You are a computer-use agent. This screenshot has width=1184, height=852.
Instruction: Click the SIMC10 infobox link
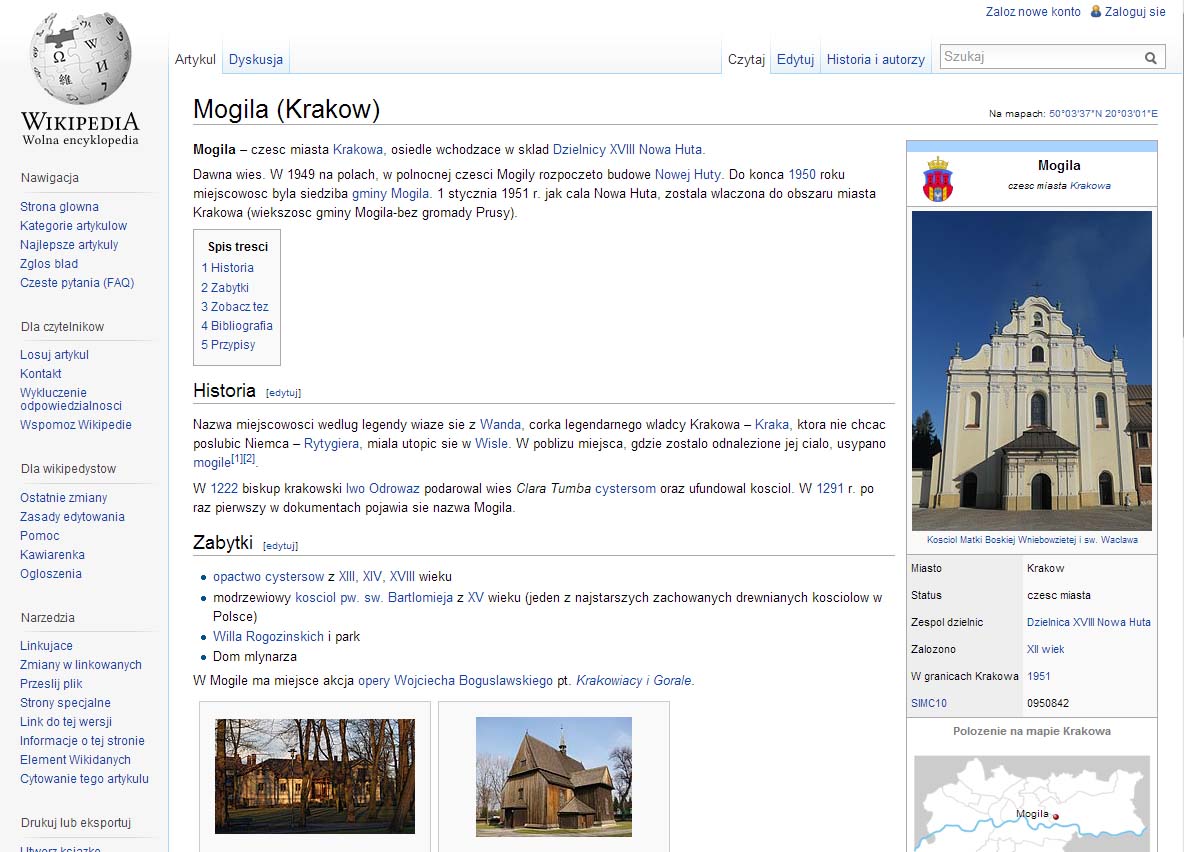click(x=929, y=703)
